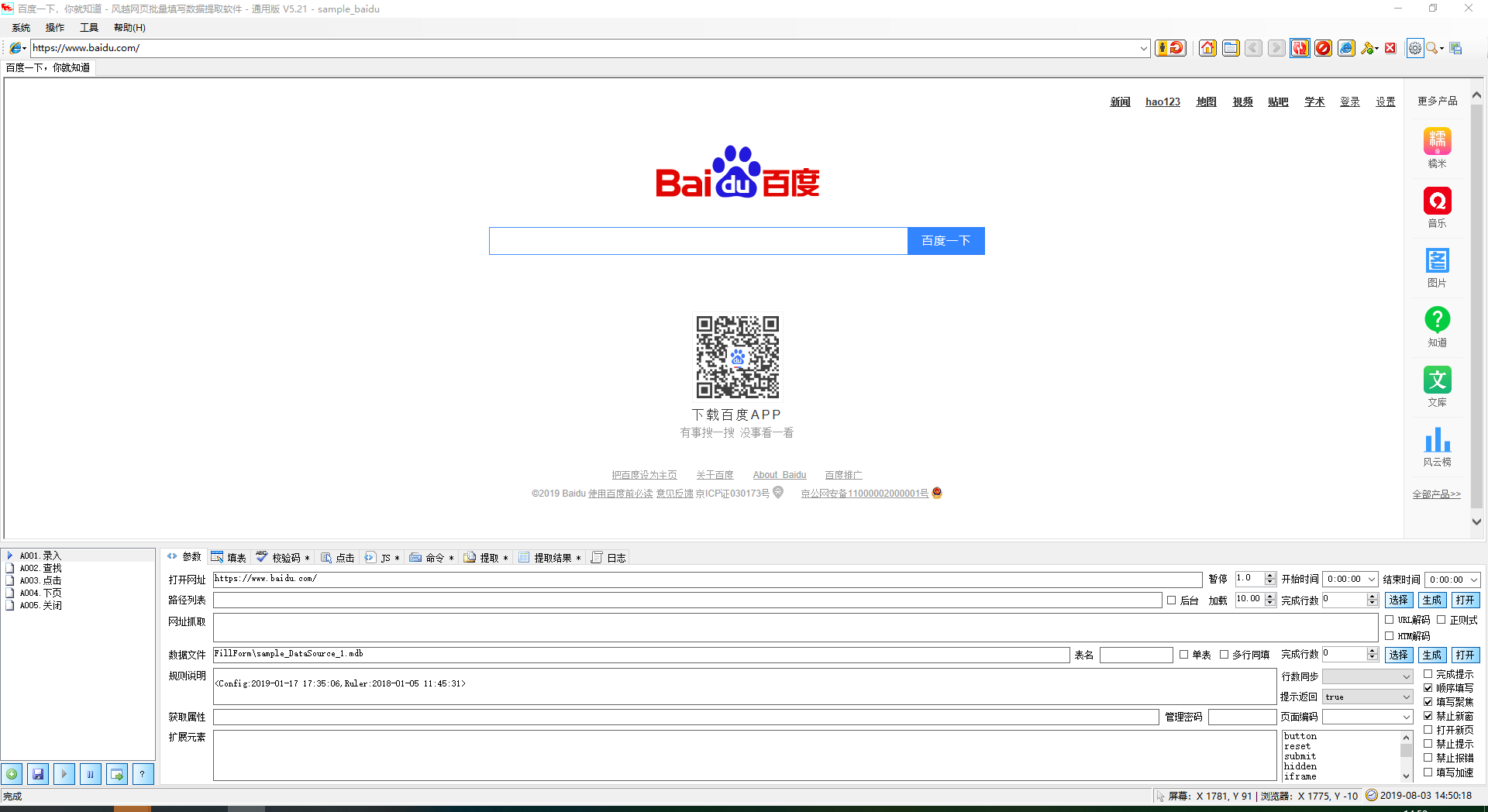Click the web page vertical scrollbar down arrow

click(x=1476, y=521)
